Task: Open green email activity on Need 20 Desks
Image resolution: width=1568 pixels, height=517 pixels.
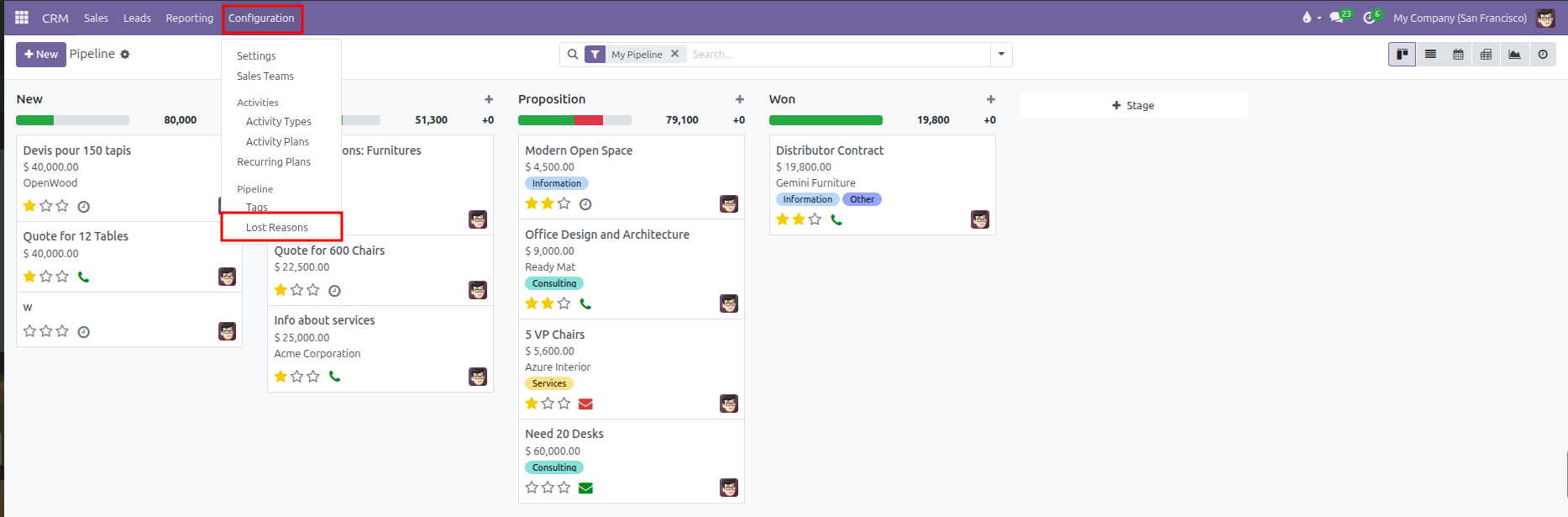Action: click(x=586, y=488)
